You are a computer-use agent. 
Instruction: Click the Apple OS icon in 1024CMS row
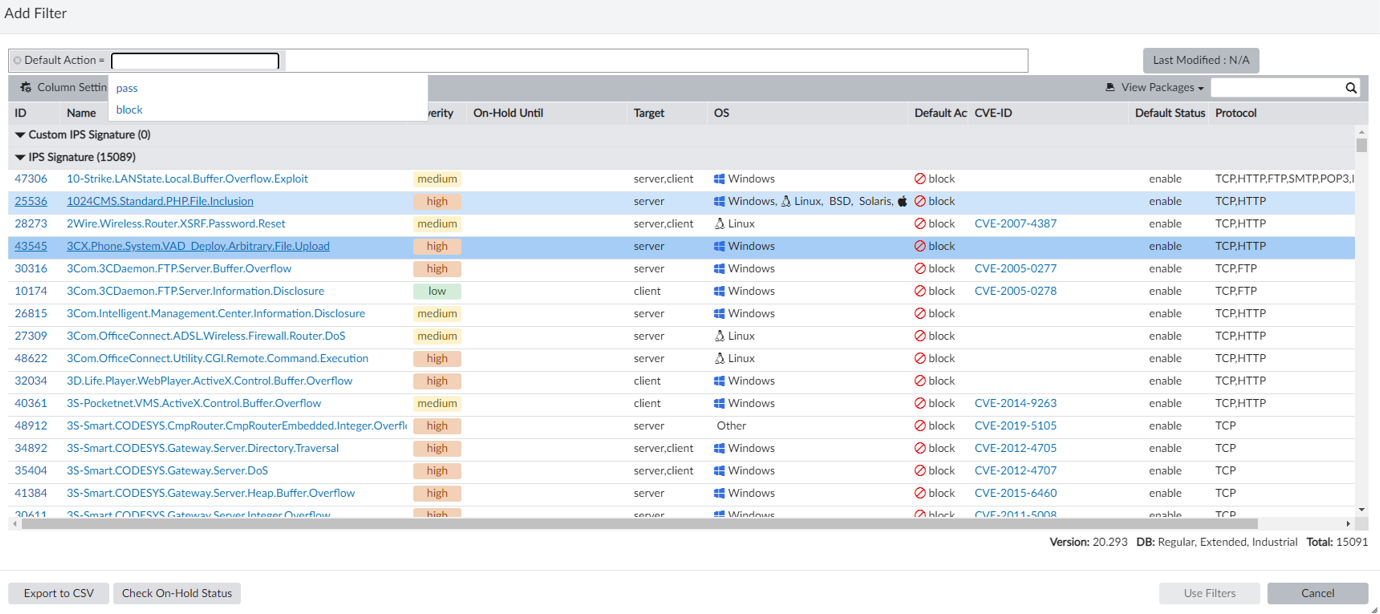click(x=903, y=201)
